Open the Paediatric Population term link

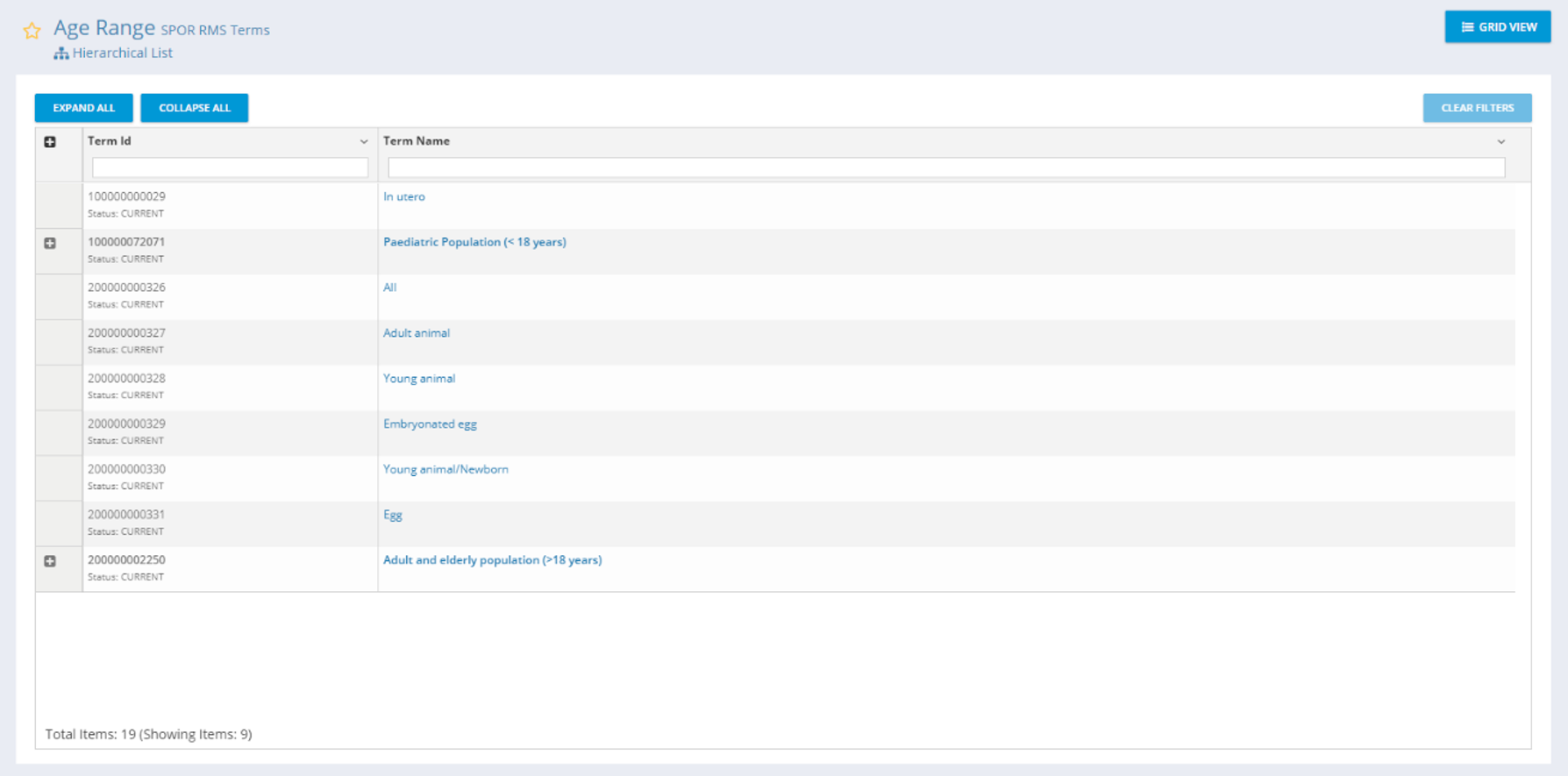point(474,242)
